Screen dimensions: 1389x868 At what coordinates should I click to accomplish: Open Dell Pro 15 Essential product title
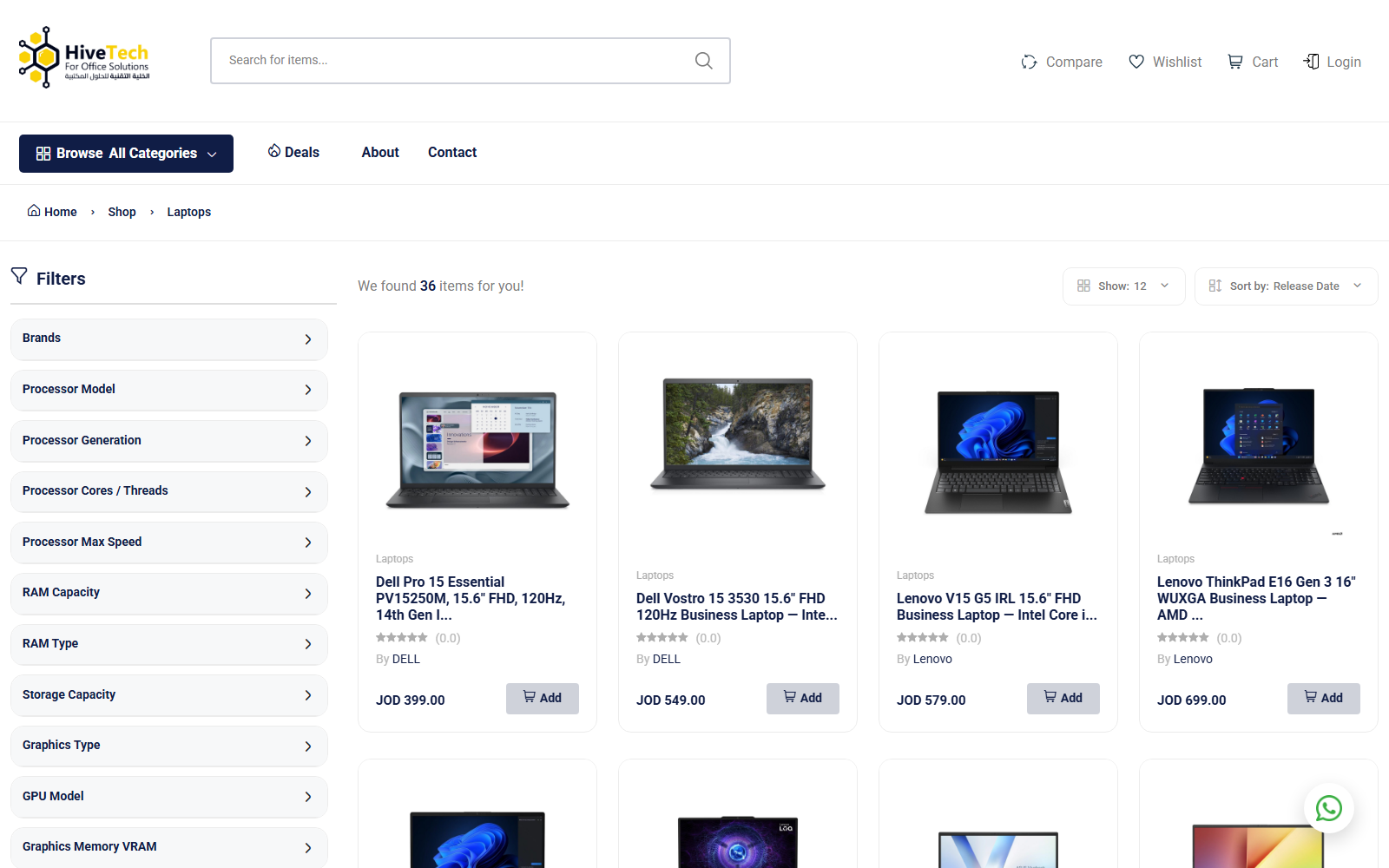point(471,598)
